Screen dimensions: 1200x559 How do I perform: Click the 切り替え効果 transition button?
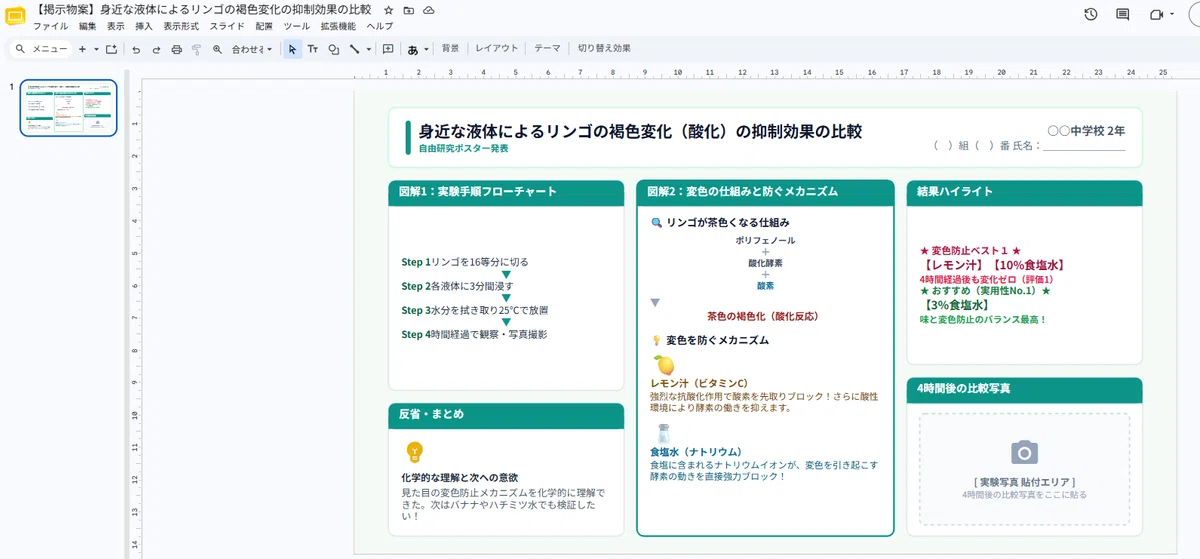pyautogui.click(x=604, y=48)
